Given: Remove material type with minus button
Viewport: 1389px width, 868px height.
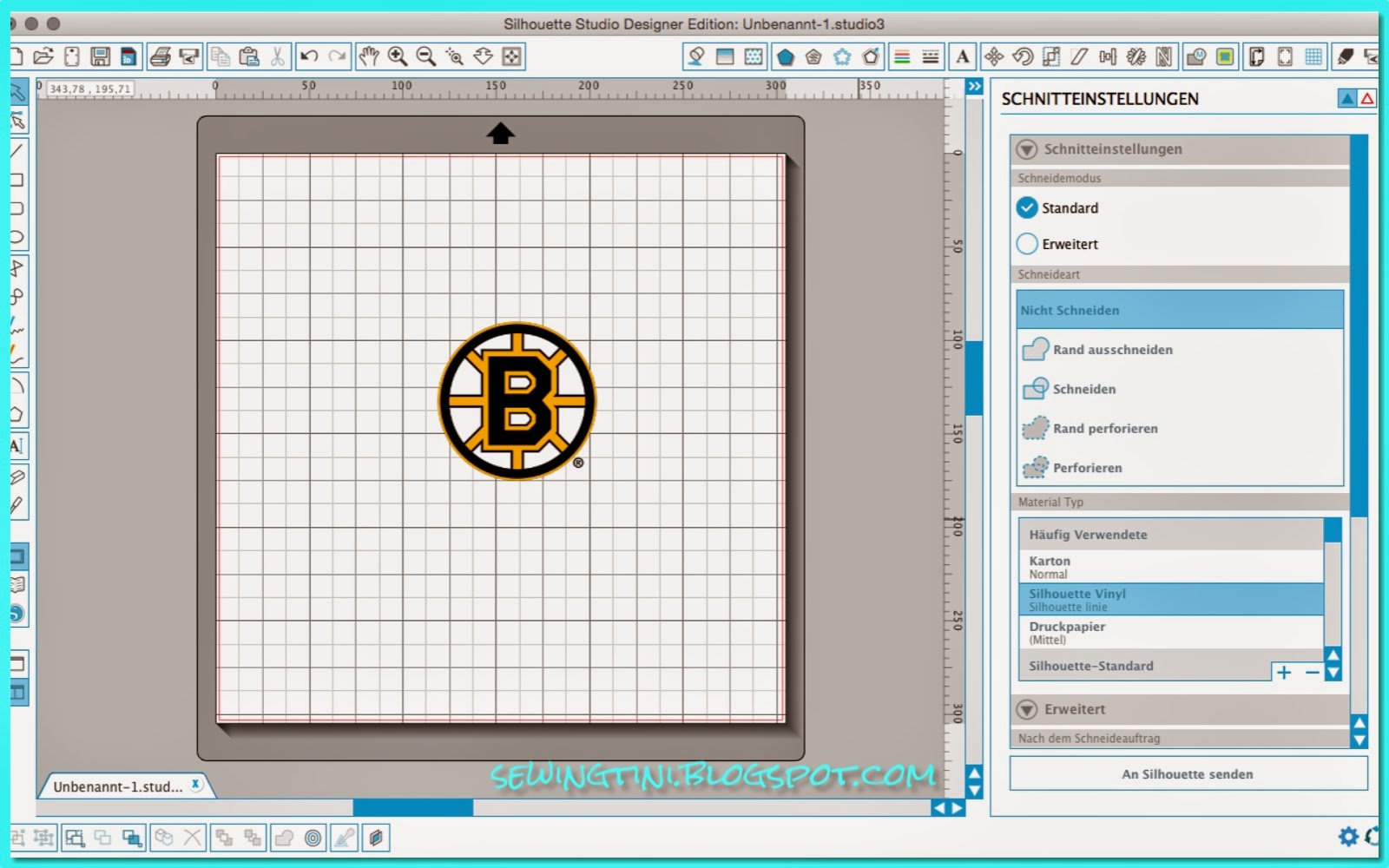Looking at the screenshot, I should 1312,672.
